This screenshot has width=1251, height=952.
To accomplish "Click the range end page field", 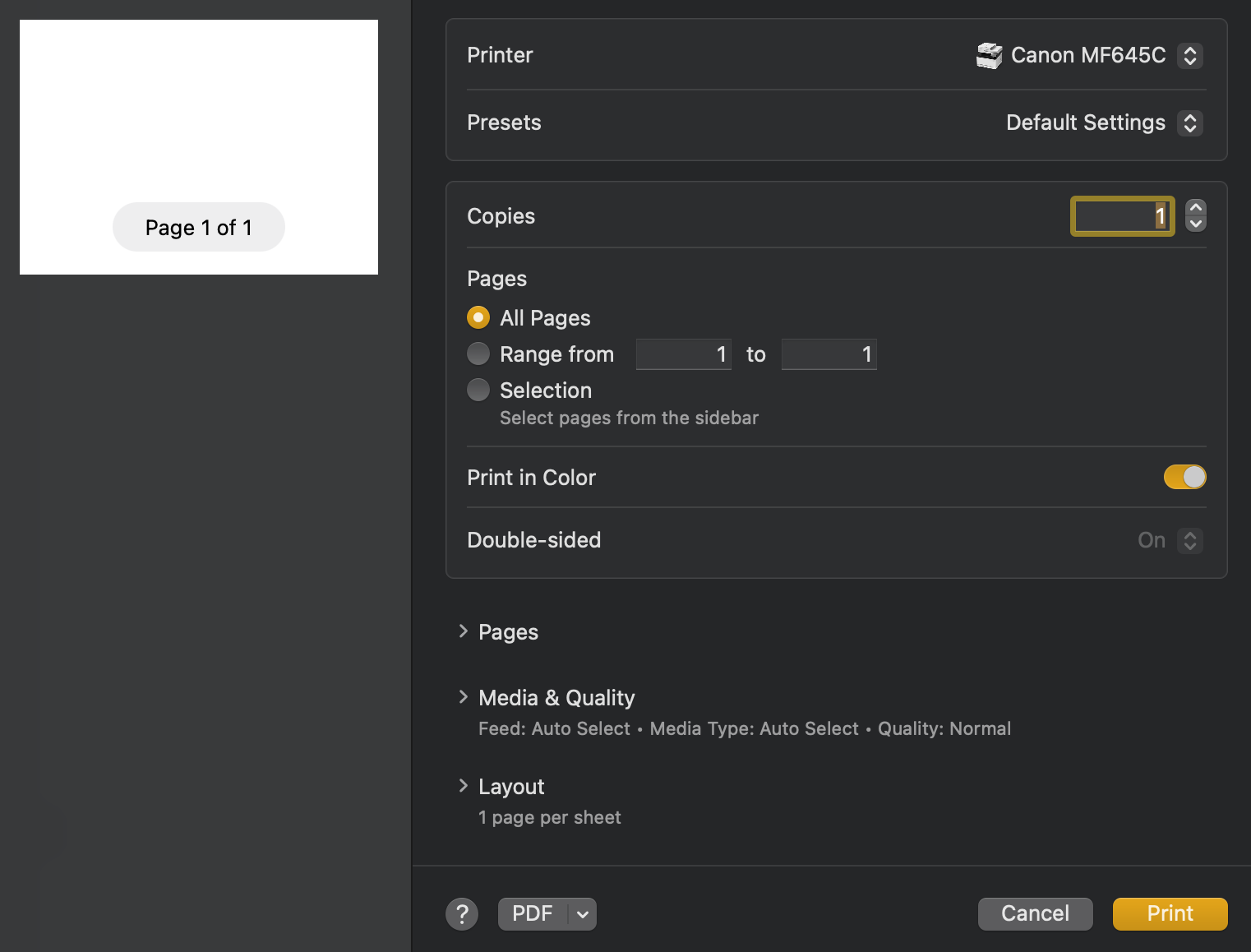I will pos(829,354).
